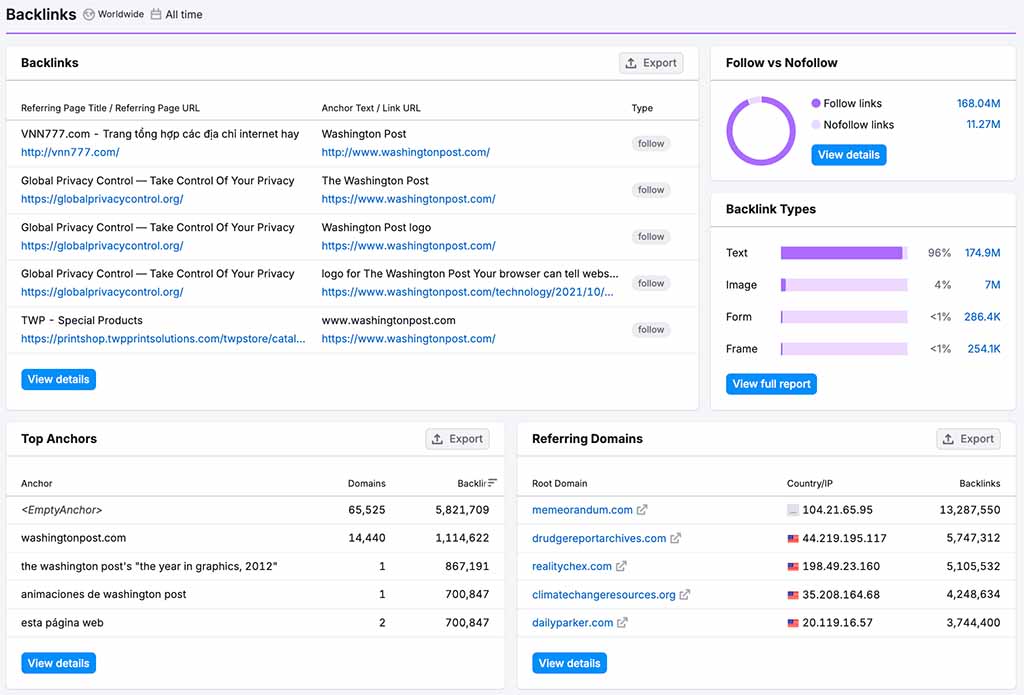The width and height of the screenshot is (1024, 695).
Task: Select the washingtonpost.com anchor row
Action: (x=255, y=538)
